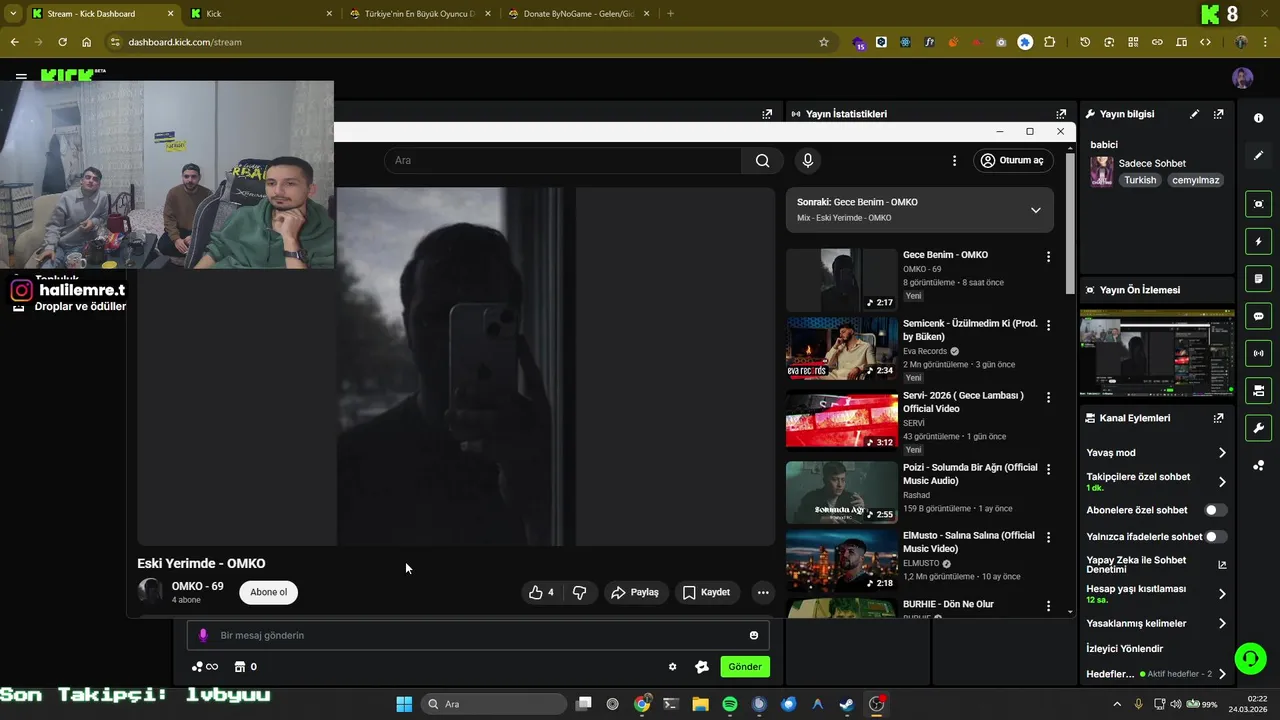1280x720 pixels.
Task: Pop out the Yayın bilgisi panel
Action: tap(1218, 114)
